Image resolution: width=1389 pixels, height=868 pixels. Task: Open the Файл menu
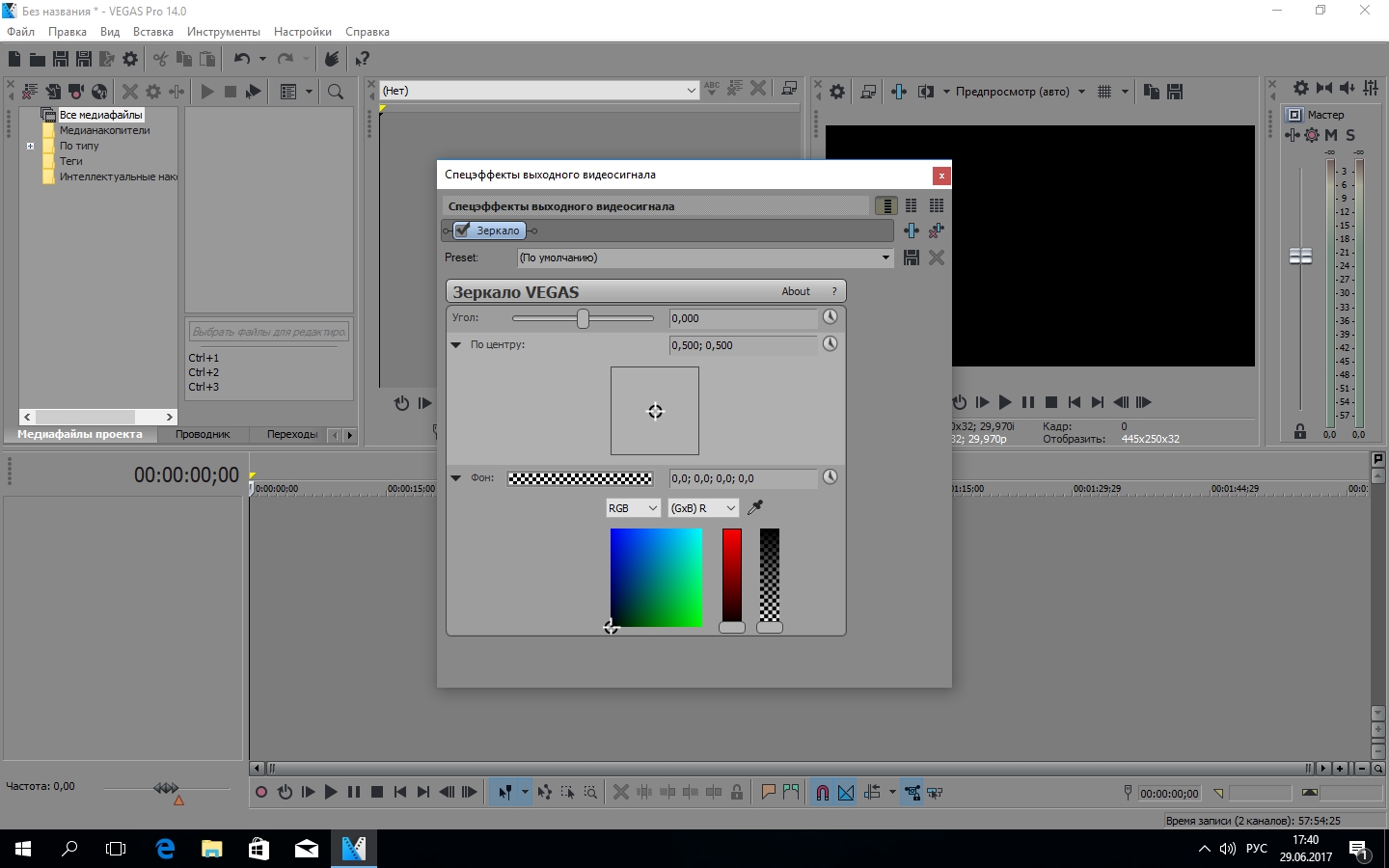20,32
